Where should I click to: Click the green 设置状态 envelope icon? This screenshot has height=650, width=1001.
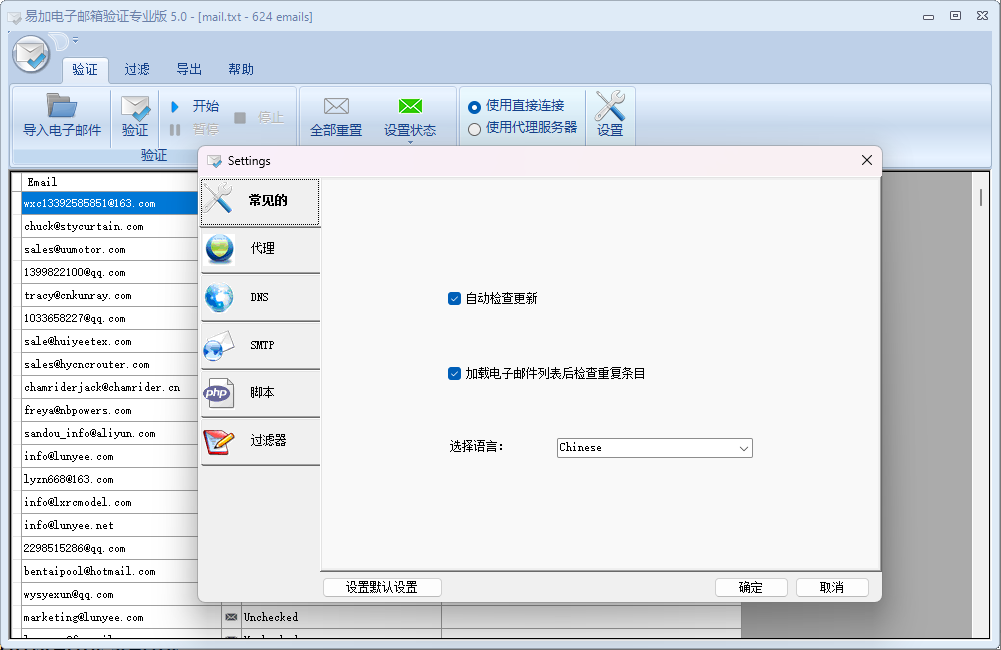(410, 106)
